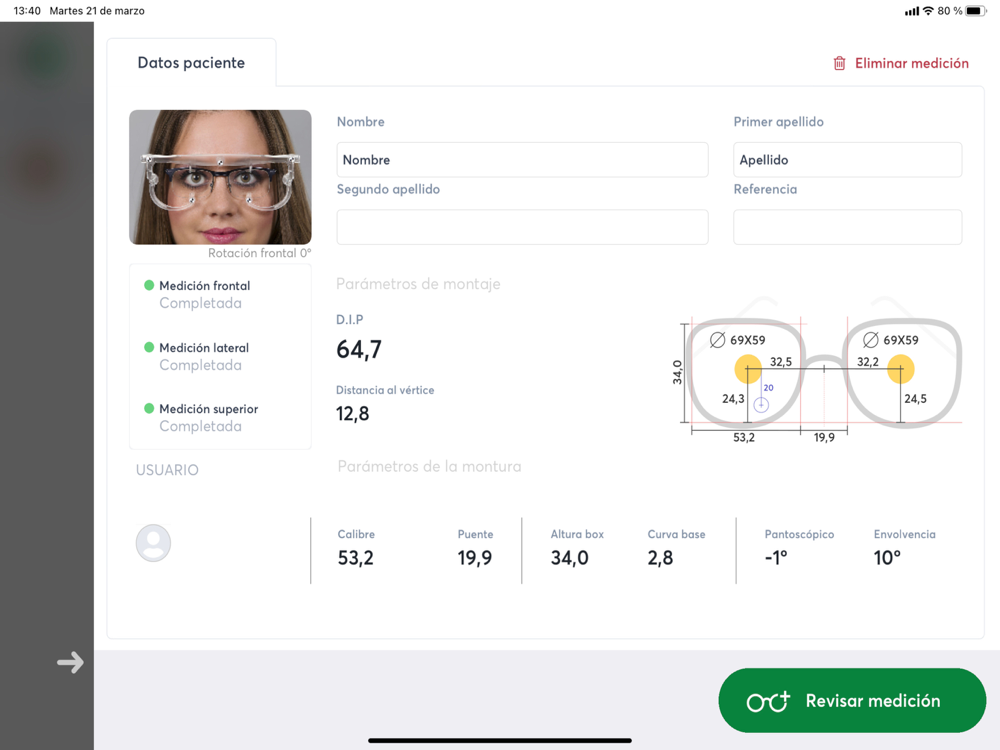Click the Parámetros de montaje heading
Screen dimensions: 1000x750
click(x=418, y=284)
